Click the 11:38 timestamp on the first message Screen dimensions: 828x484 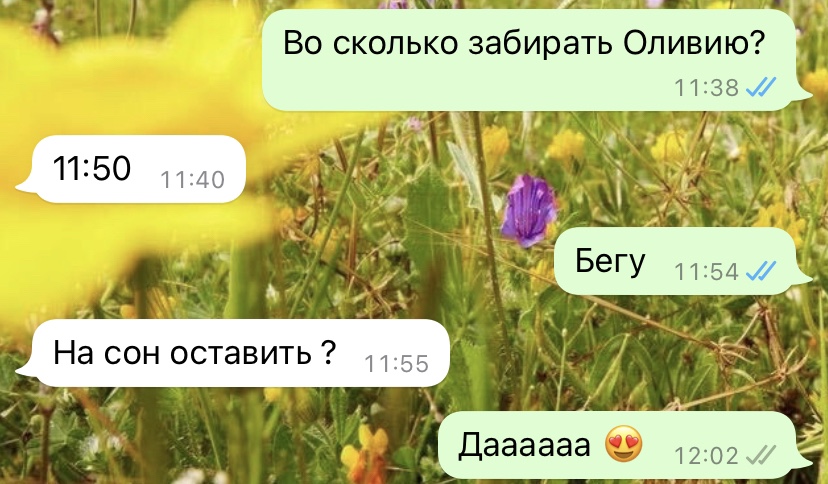click(707, 88)
